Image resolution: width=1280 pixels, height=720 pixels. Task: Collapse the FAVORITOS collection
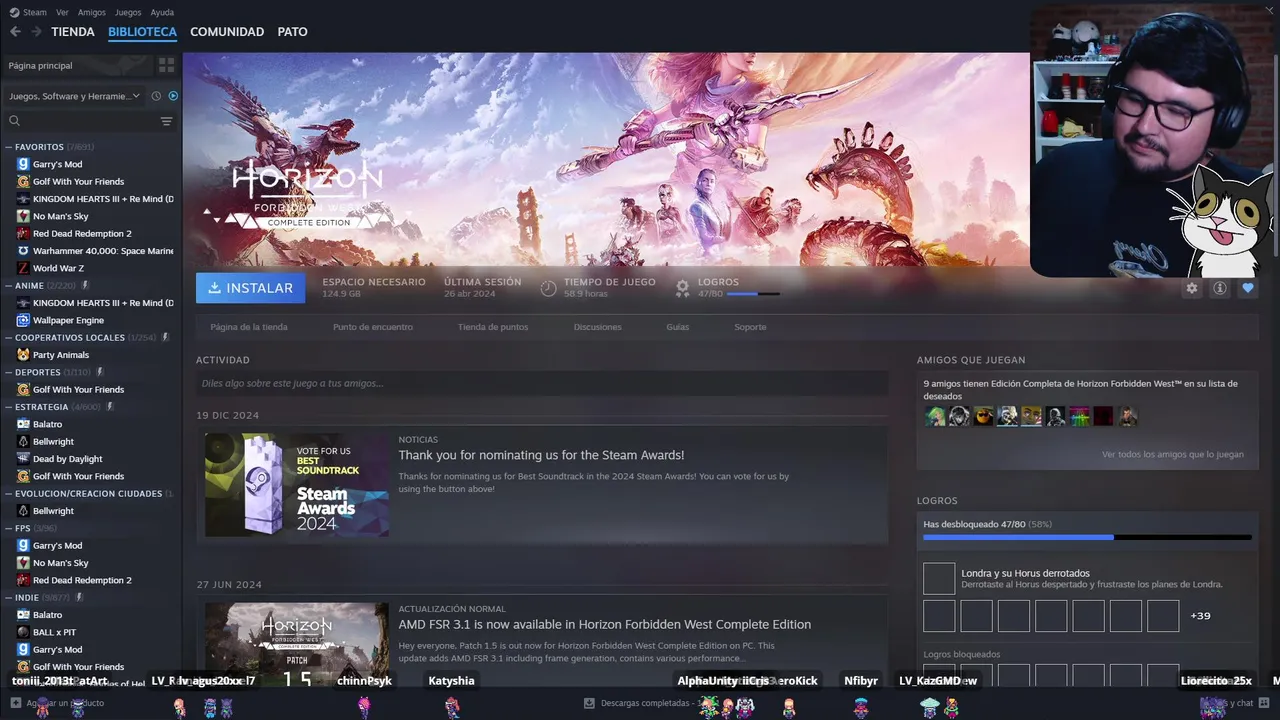pyautogui.click(x=9, y=147)
